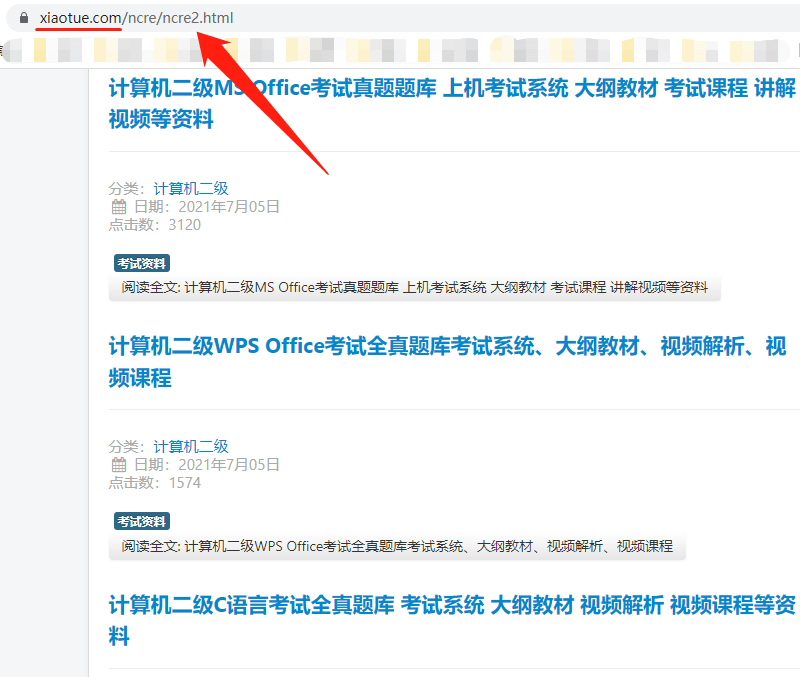Click 阅读全文 button for the MS Office article
The image size is (800, 677).
coord(414,287)
